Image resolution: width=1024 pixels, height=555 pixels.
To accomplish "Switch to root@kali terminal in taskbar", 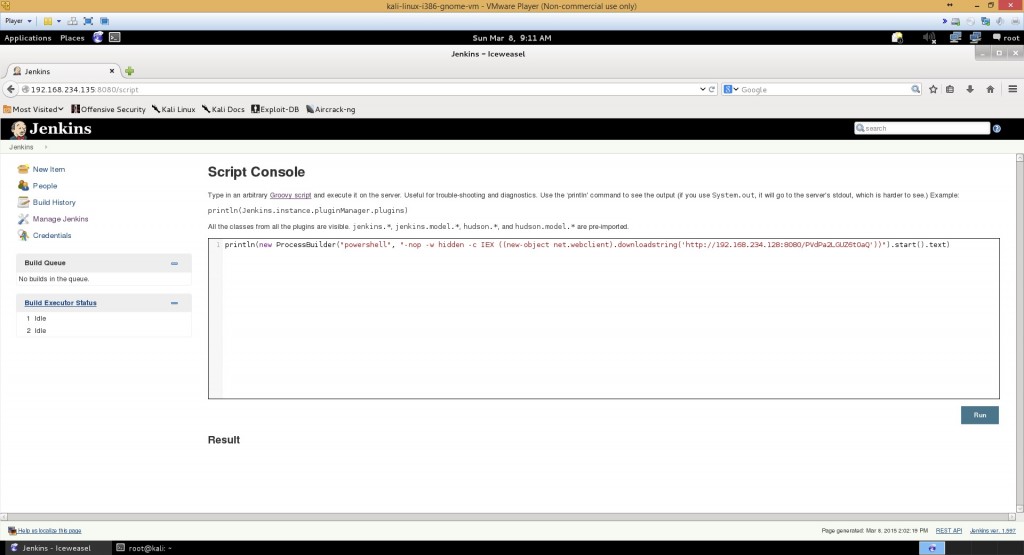I will [x=144, y=548].
